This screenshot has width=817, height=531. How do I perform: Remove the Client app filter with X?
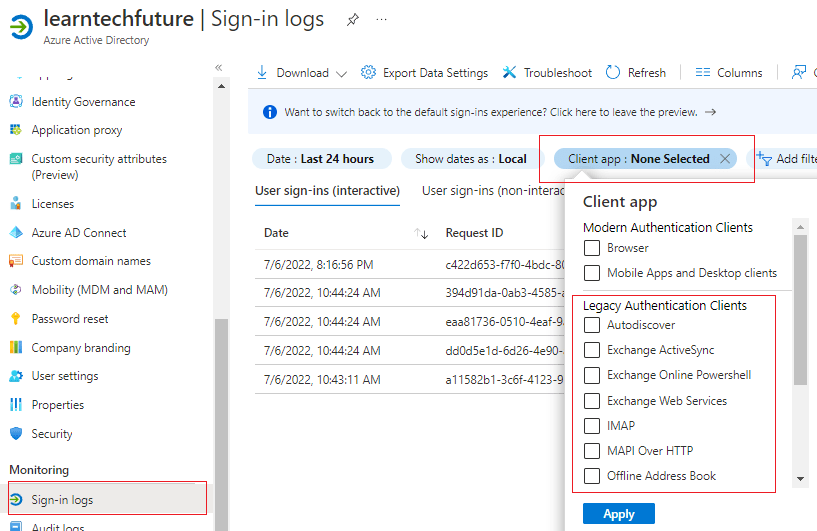tap(725, 159)
